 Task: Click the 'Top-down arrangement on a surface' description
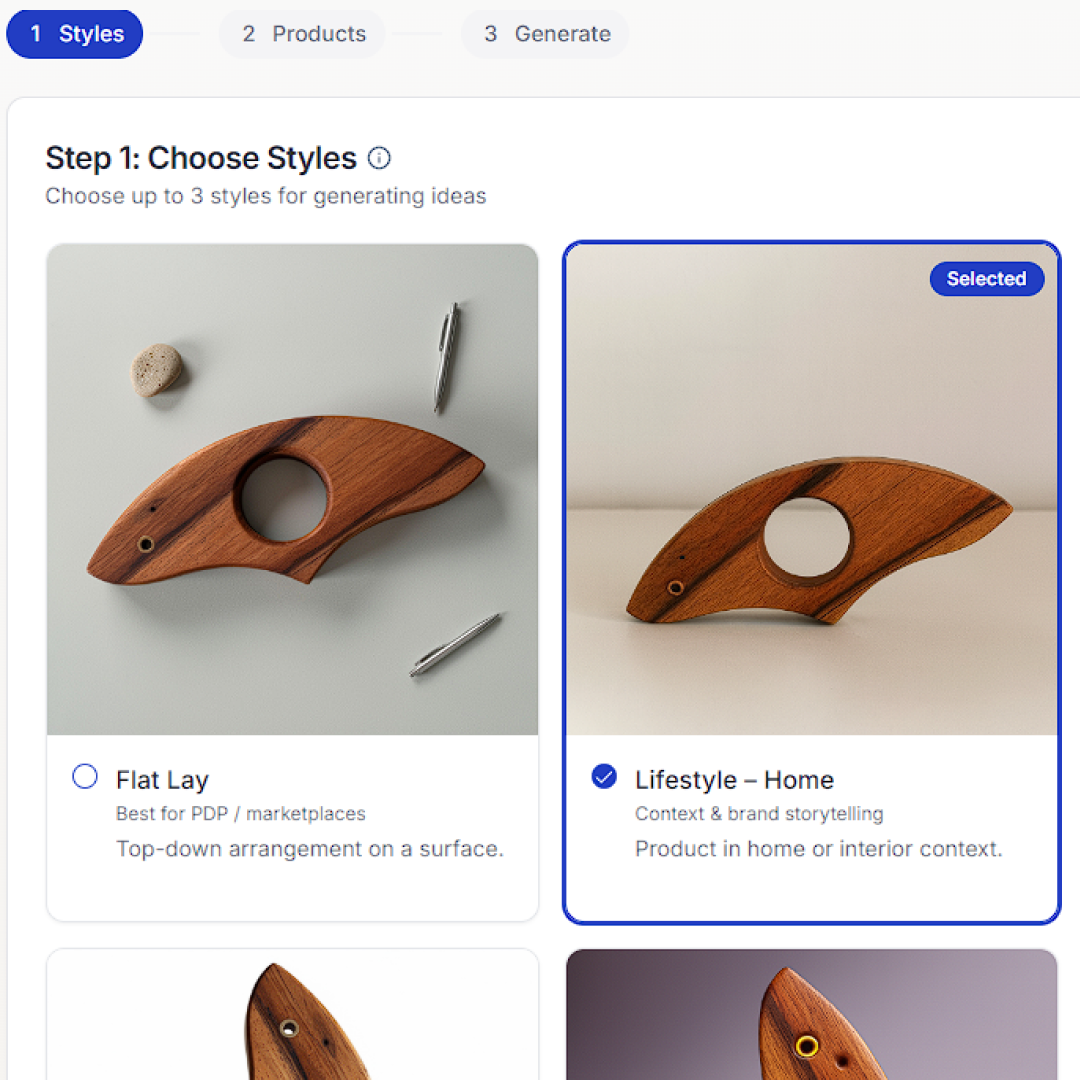(x=309, y=849)
